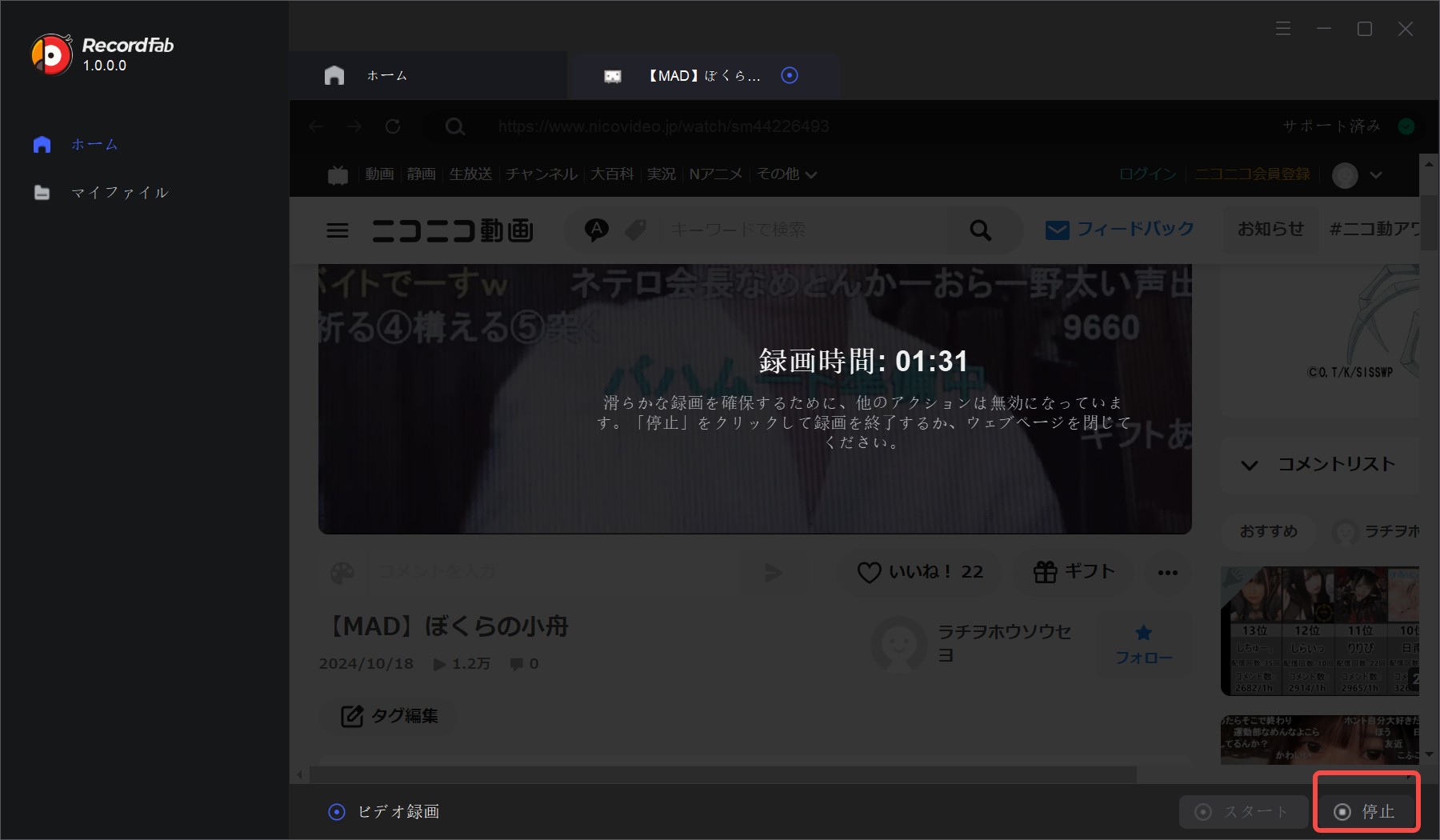This screenshot has height=840, width=1440.
Task: Click the user avatar icon
Action: [1345, 175]
